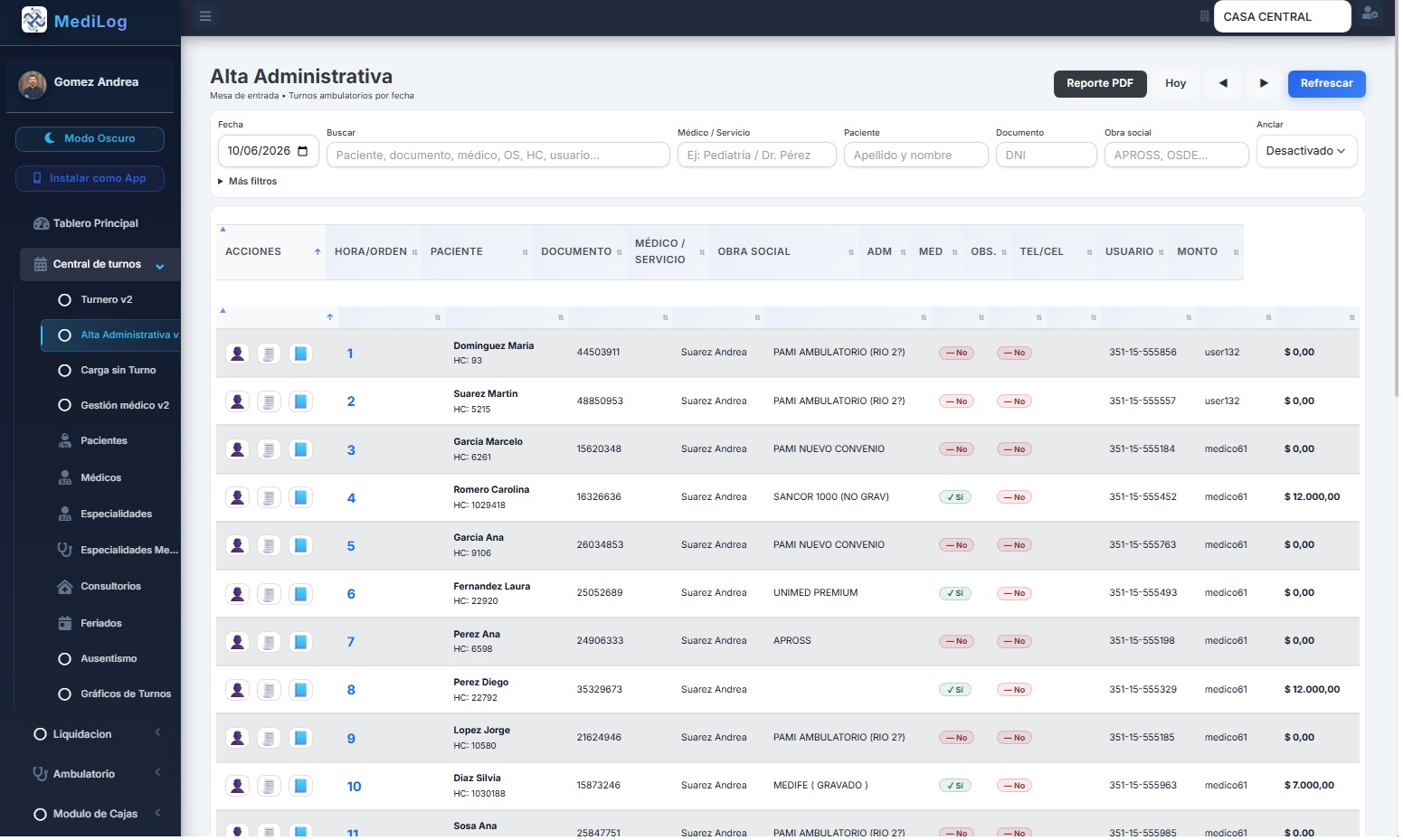This screenshot has width=1403, height=840.
Task: Expand the Liquidacion menu
Action: click(x=97, y=734)
